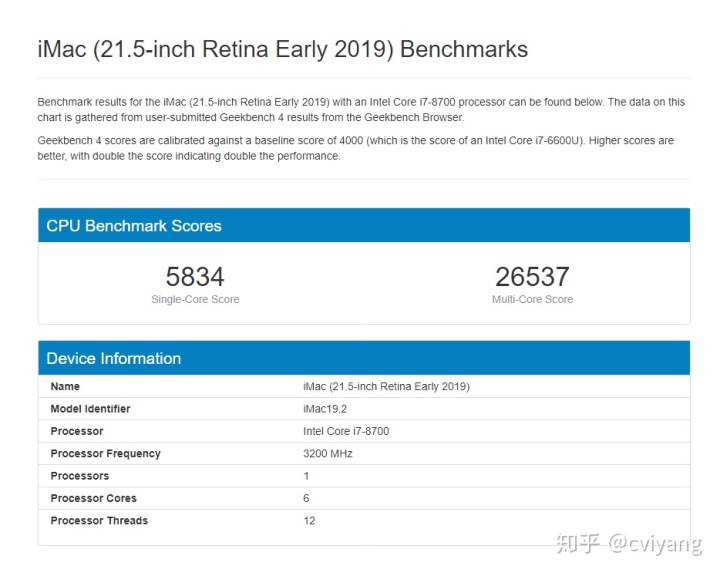
Task: Select the Multi-Core Score label
Action: tap(532, 299)
